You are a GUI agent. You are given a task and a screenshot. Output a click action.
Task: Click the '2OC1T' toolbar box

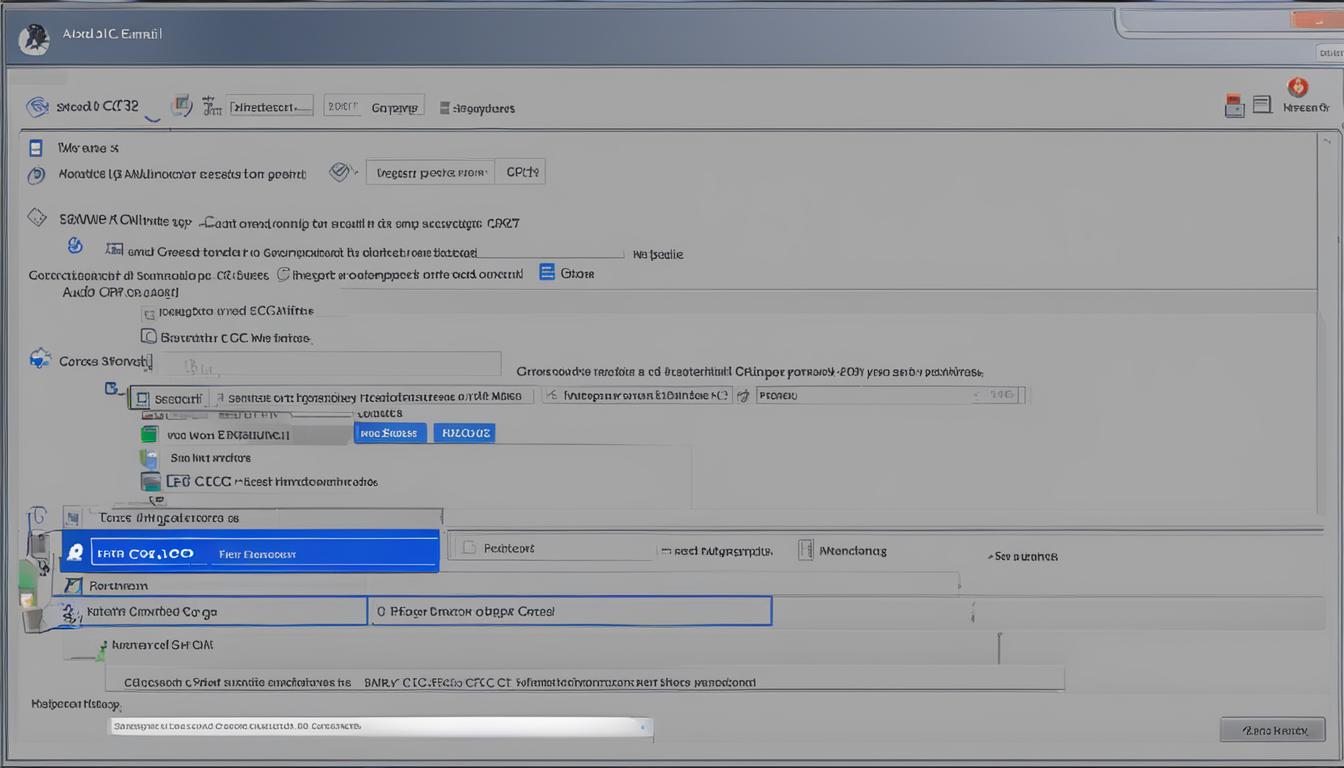(x=342, y=106)
